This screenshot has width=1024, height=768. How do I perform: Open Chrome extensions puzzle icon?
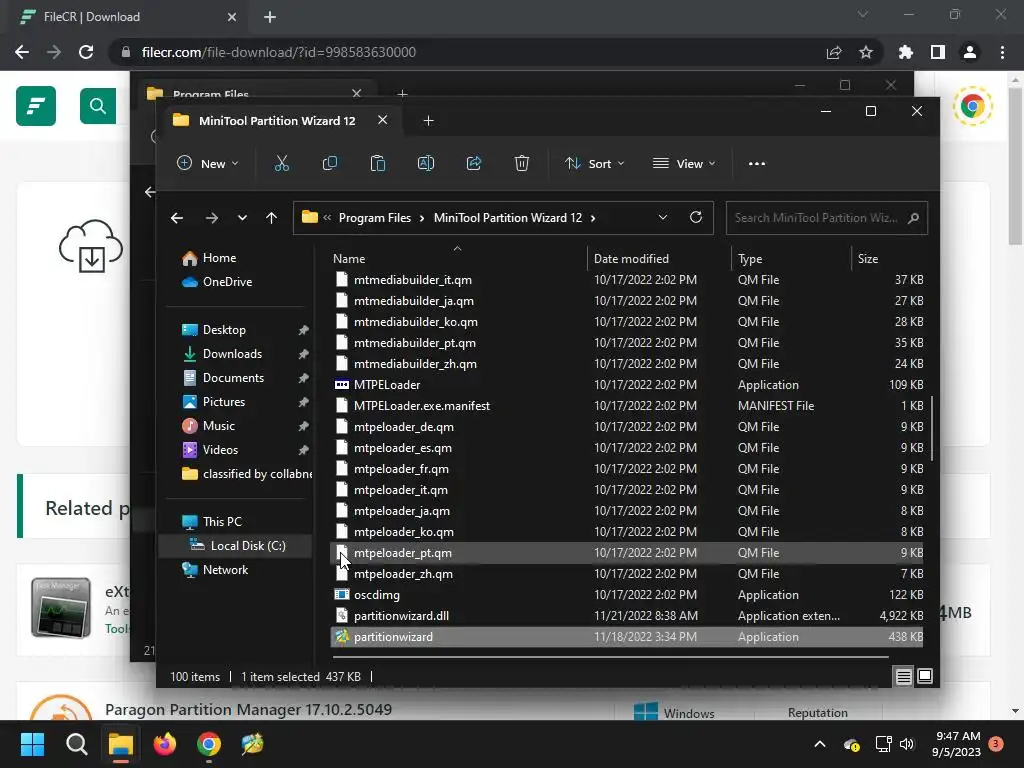click(x=906, y=52)
